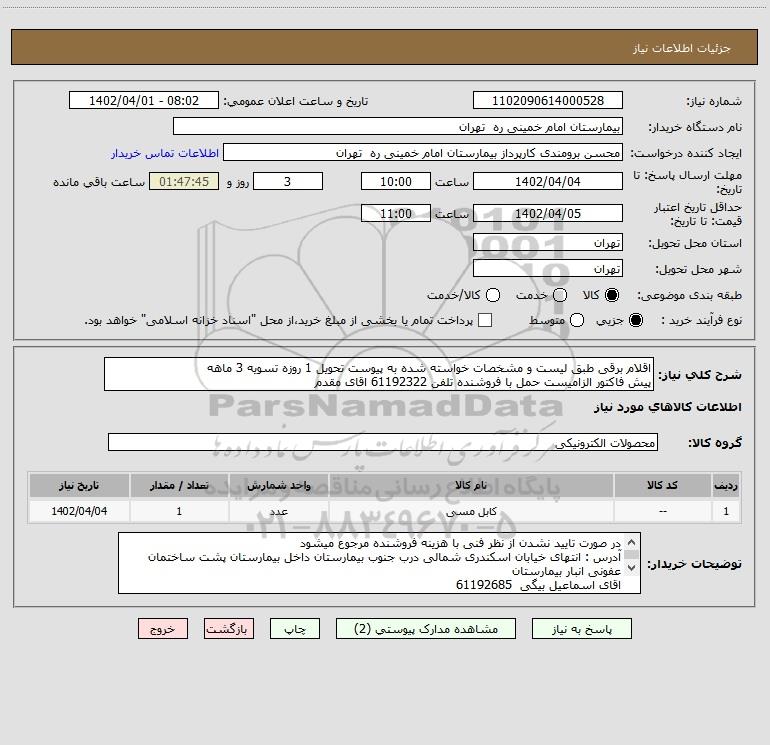Click the buyer notes text area
This screenshot has height=745, width=770.
coord(379,563)
